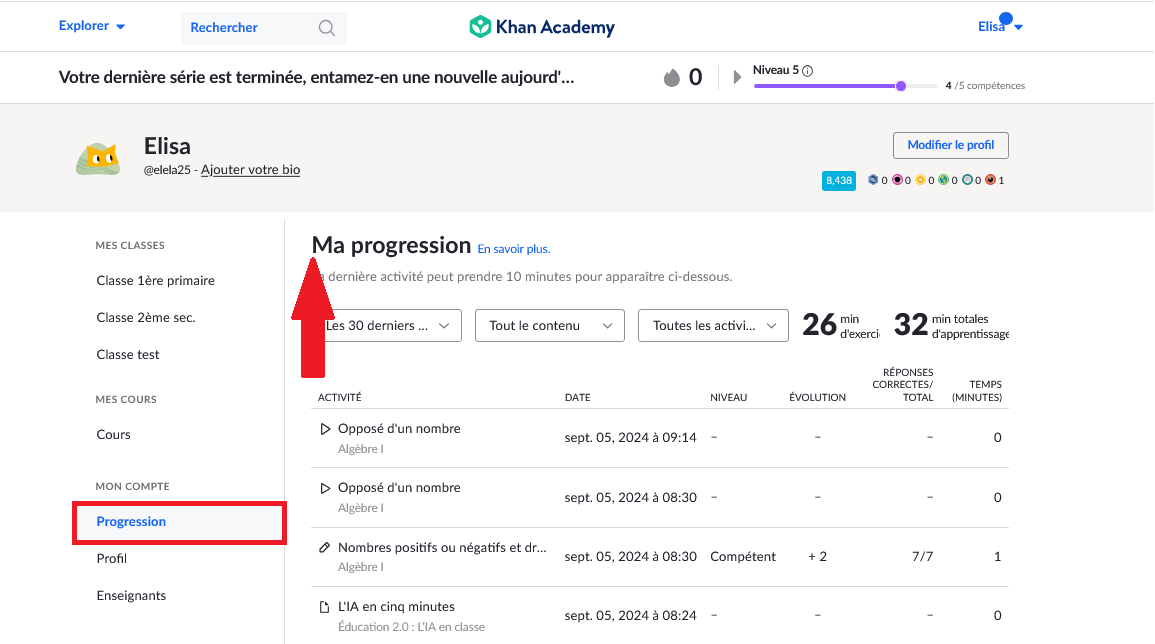This screenshot has width=1155, height=644.
Task: Click the Compétent level cell
Action: coord(742,556)
